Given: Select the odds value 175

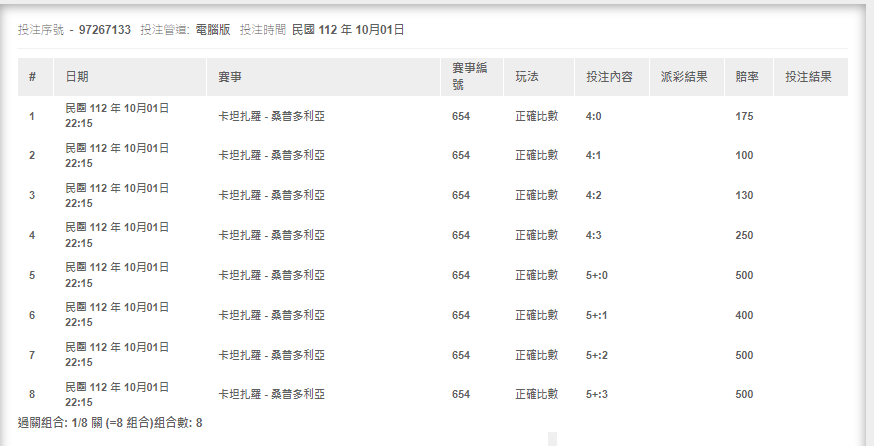Looking at the screenshot, I should (x=744, y=116).
